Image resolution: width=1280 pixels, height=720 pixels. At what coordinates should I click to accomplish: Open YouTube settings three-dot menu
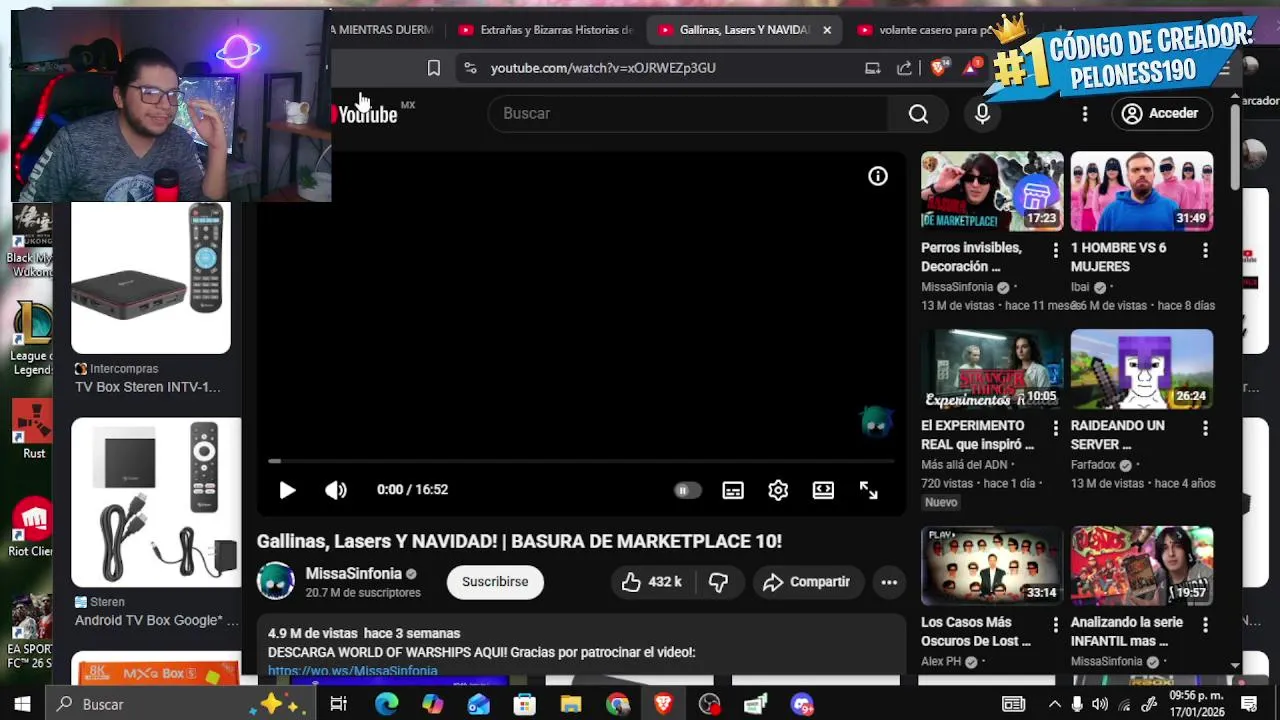tap(1085, 114)
